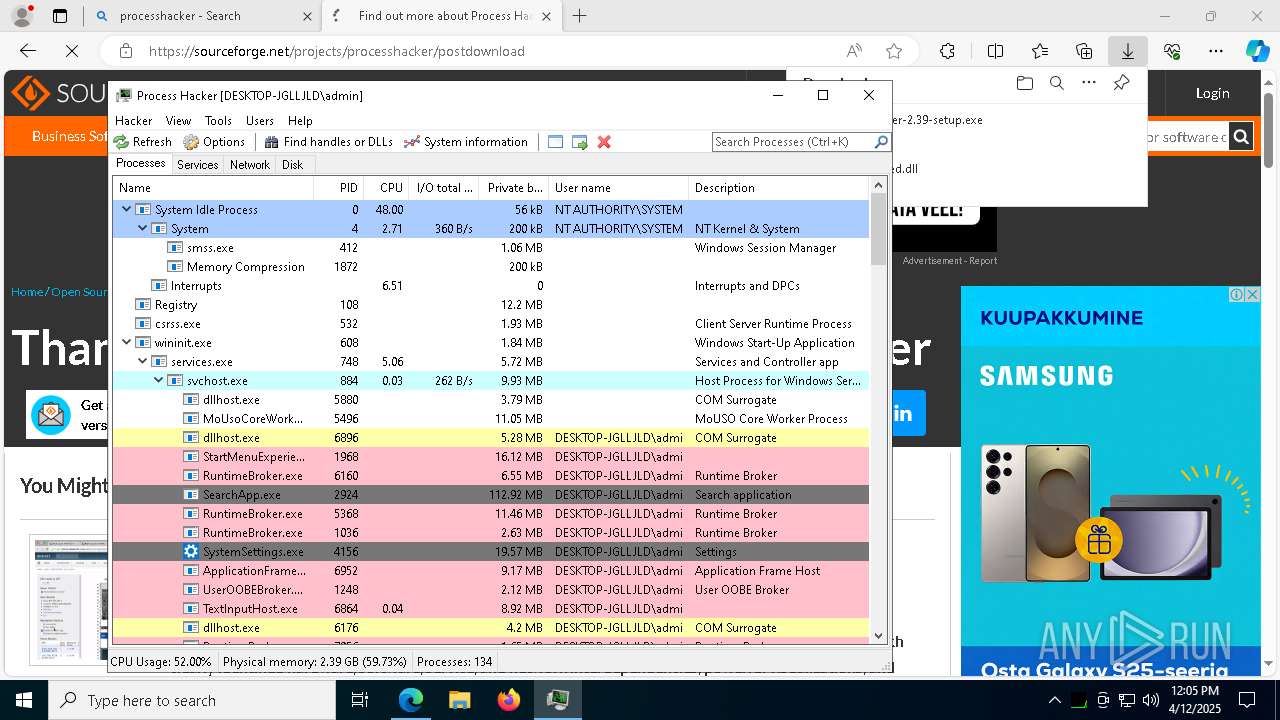
Task: Open downloads folder icon in Downloads panel
Action: click(x=1024, y=83)
